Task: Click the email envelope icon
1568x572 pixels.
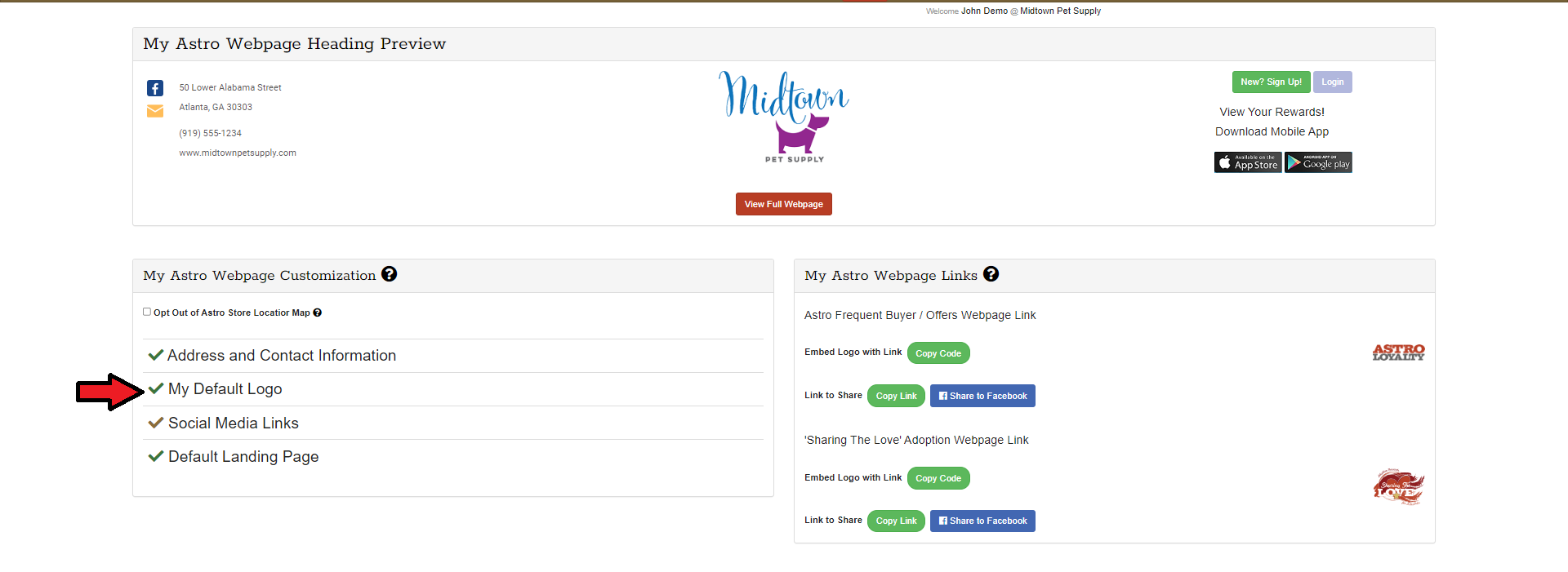Action: click(155, 111)
